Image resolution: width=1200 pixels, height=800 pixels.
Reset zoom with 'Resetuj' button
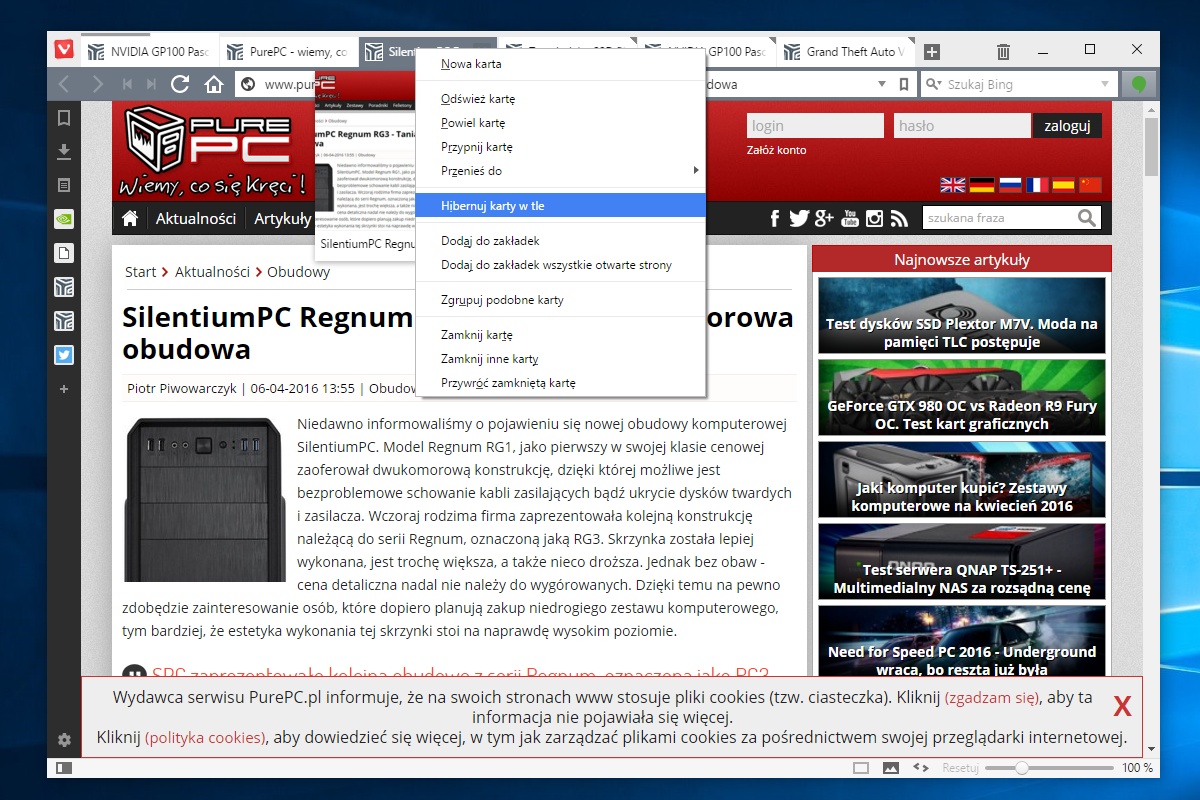(960, 768)
